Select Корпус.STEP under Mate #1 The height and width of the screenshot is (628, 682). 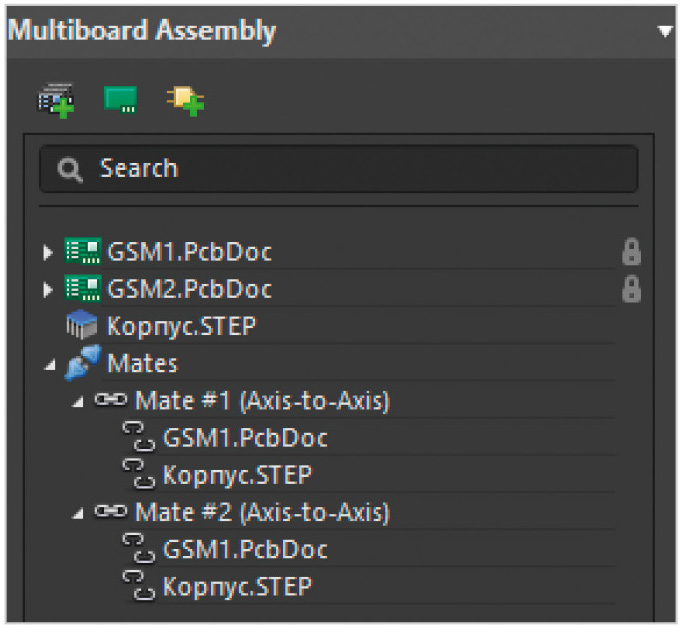(x=237, y=475)
